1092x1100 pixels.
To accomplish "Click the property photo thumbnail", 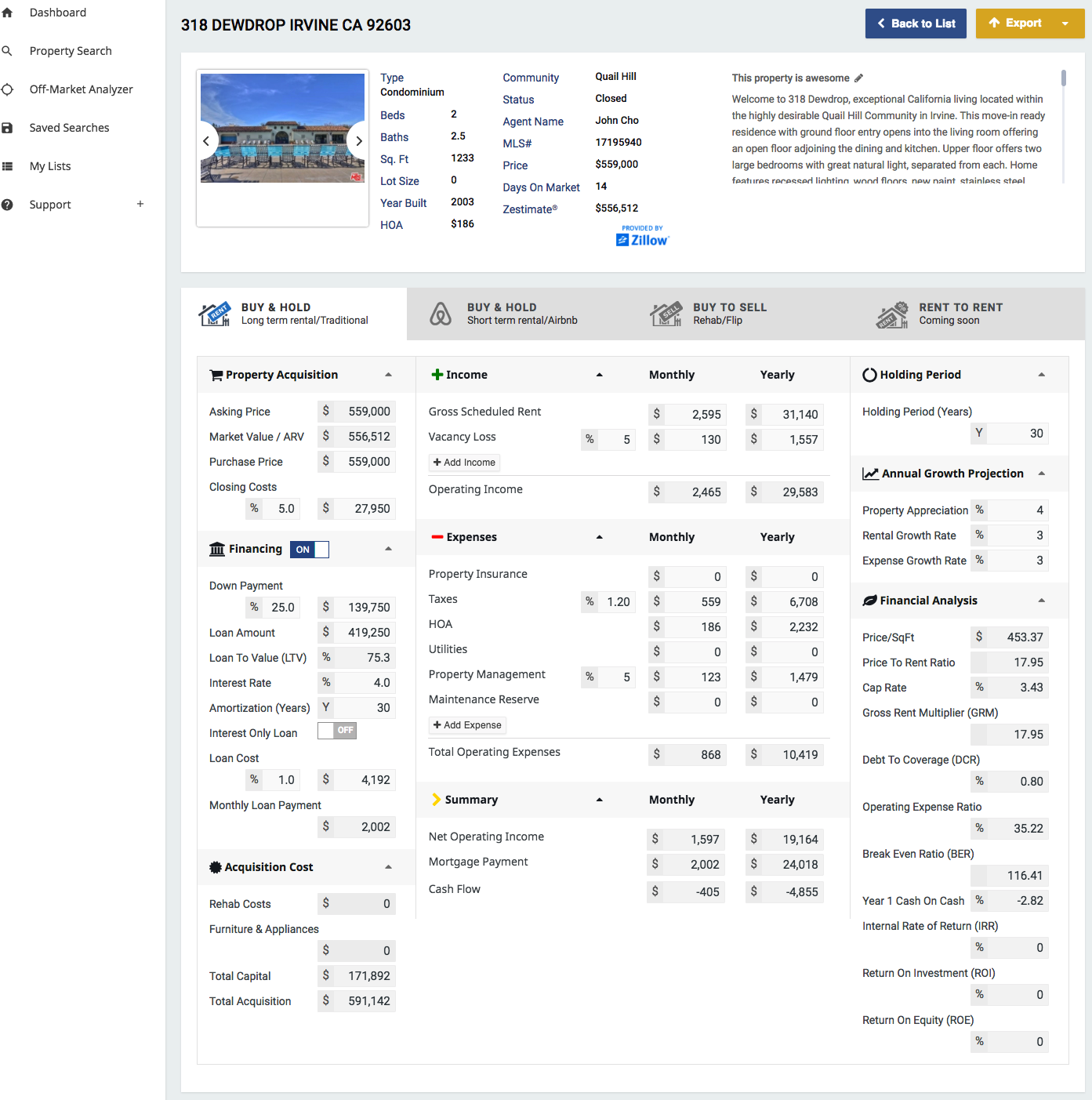I will [282, 129].
